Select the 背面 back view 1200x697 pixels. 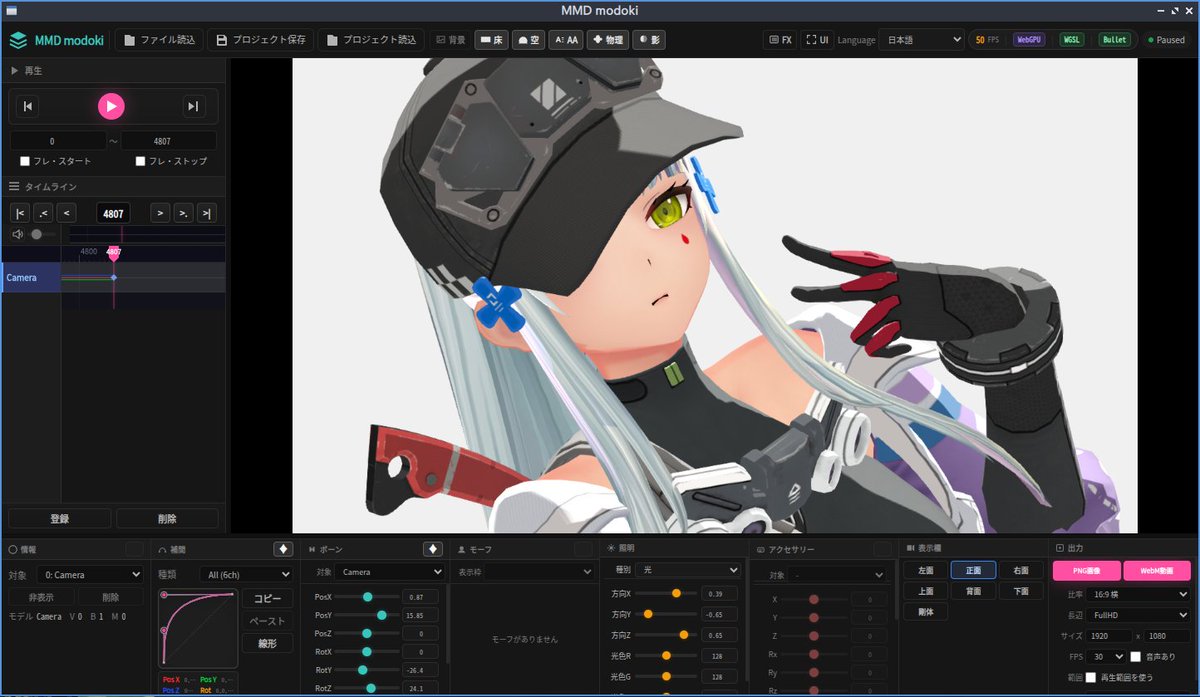click(x=973, y=591)
